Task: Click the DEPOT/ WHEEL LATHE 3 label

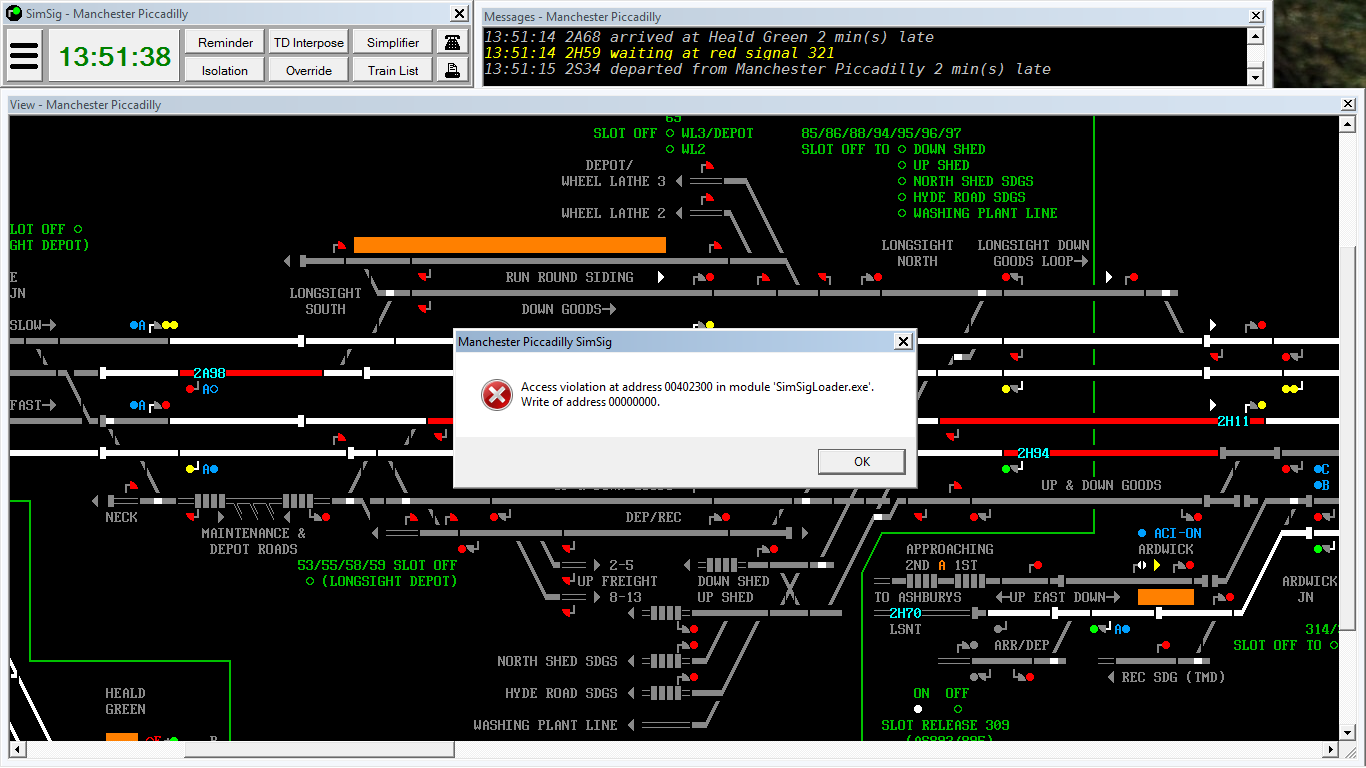Action: click(x=613, y=173)
